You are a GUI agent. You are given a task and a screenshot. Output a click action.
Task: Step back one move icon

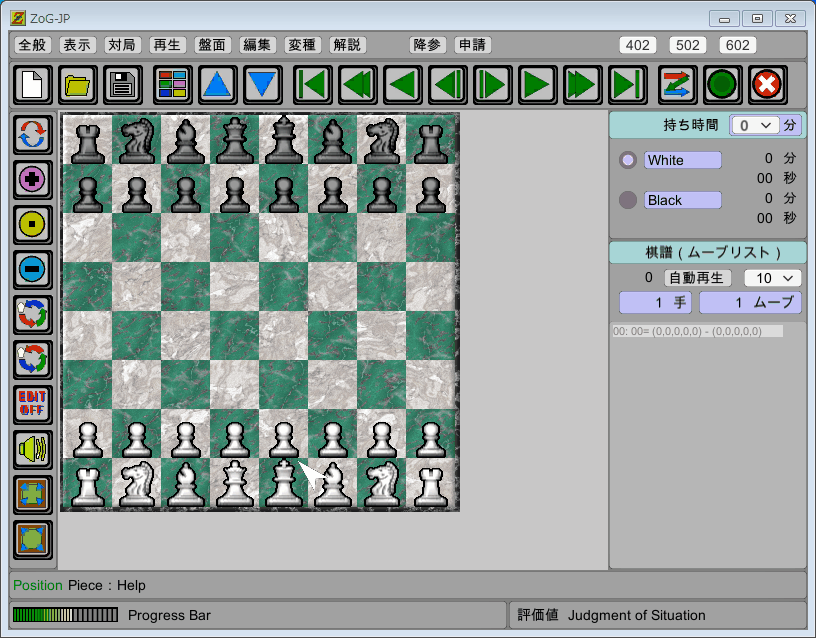click(448, 84)
